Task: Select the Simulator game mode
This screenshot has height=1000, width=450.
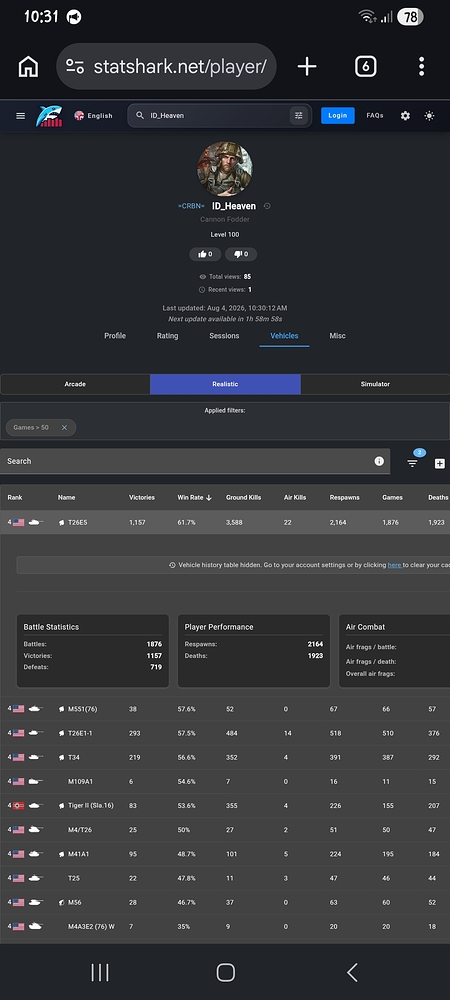Action: [x=375, y=384]
